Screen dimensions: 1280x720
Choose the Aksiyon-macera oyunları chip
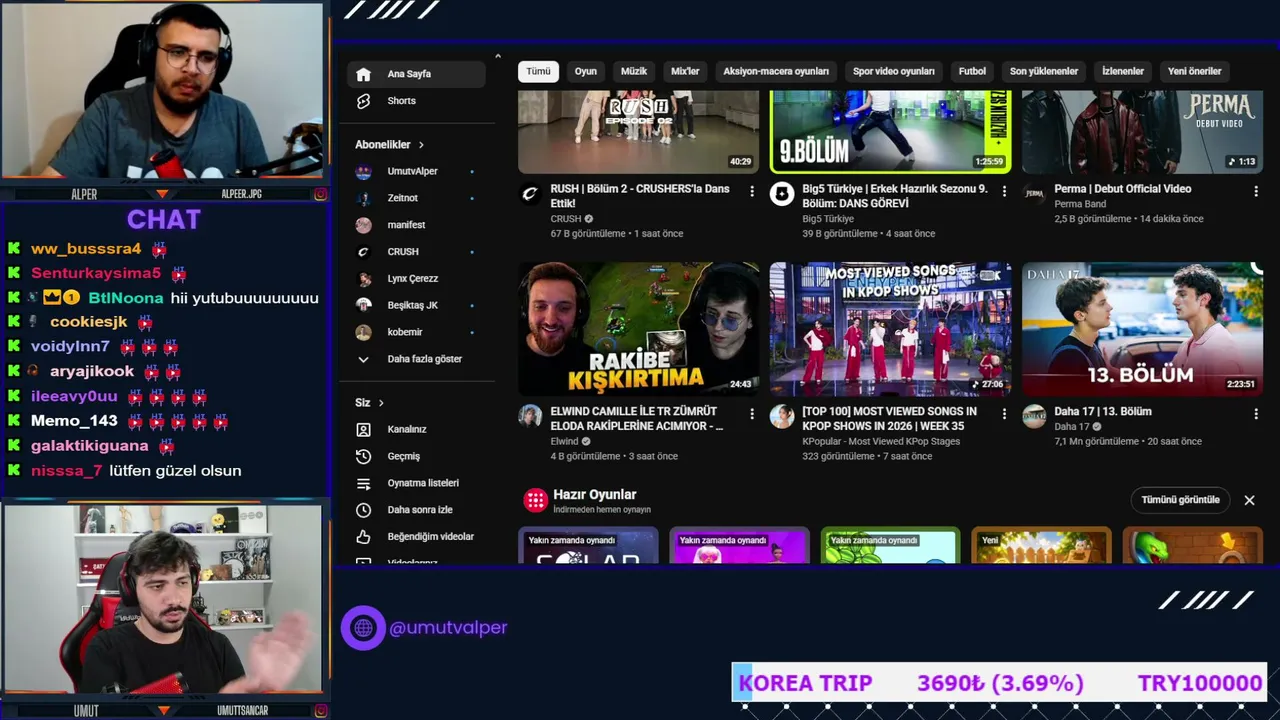point(776,71)
